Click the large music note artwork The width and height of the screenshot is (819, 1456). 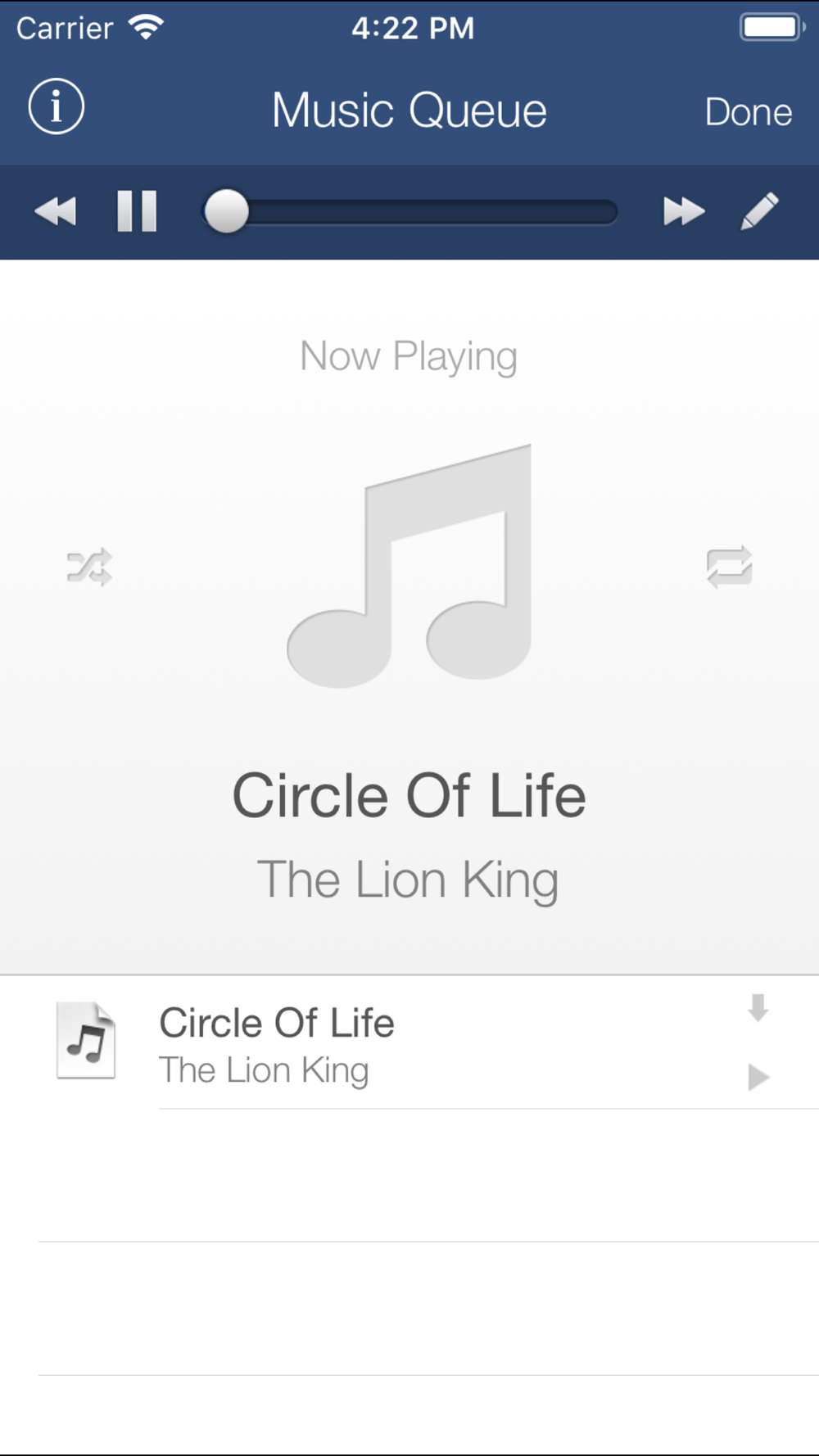pos(409,566)
